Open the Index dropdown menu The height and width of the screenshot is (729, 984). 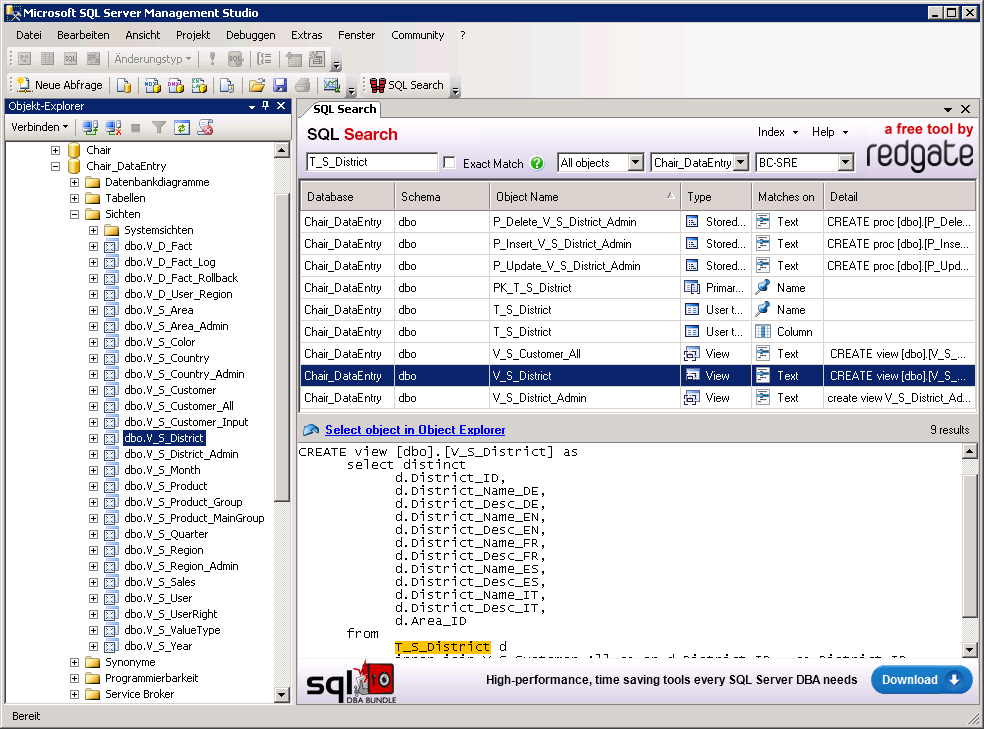pyautogui.click(x=778, y=132)
